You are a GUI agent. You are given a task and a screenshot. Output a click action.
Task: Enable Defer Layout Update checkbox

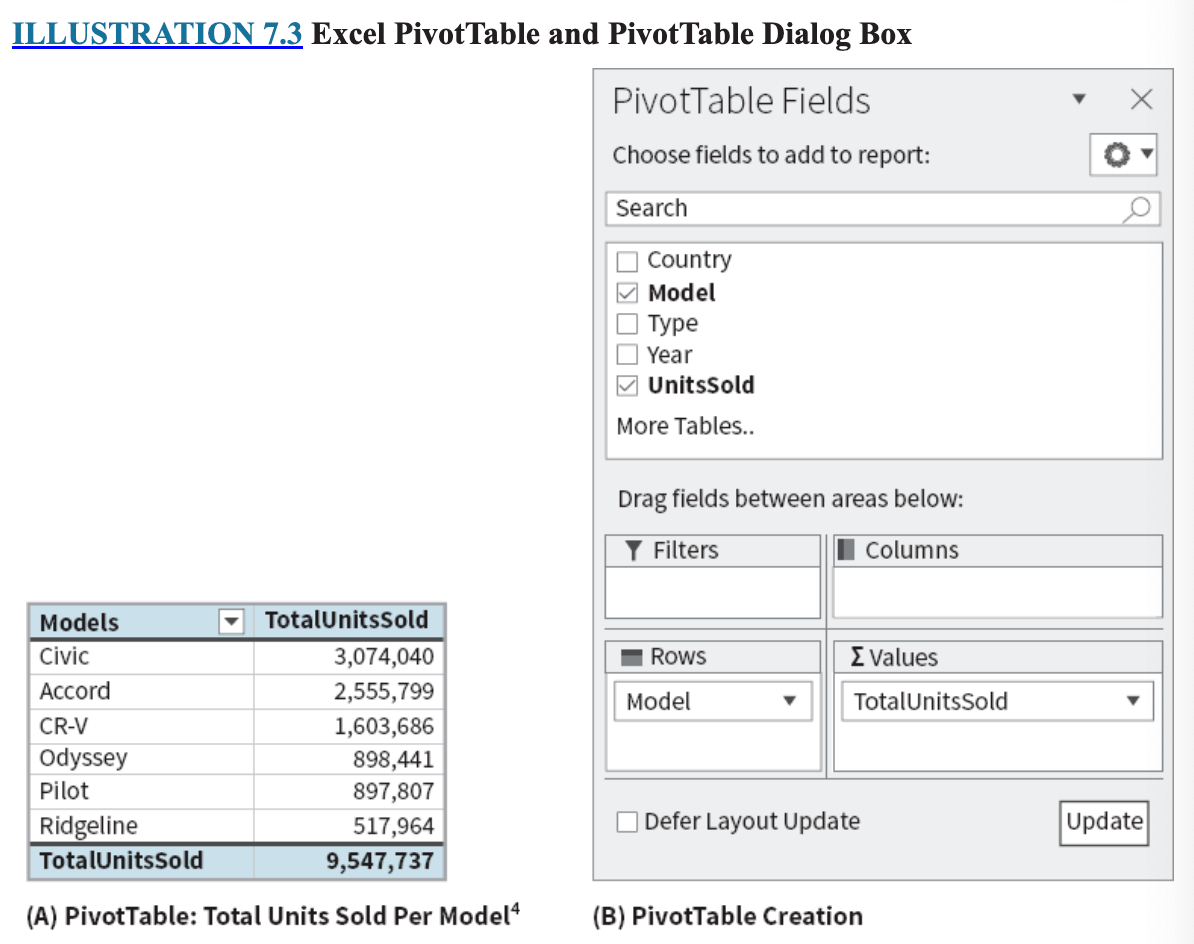627,821
